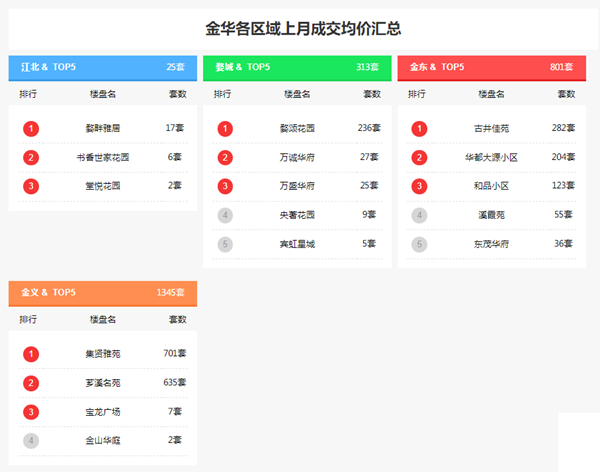The width and height of the screenshot is (600, 472).
Task: Click rank 1 badge beside 集贤雅苑
Action: (31, 353)
